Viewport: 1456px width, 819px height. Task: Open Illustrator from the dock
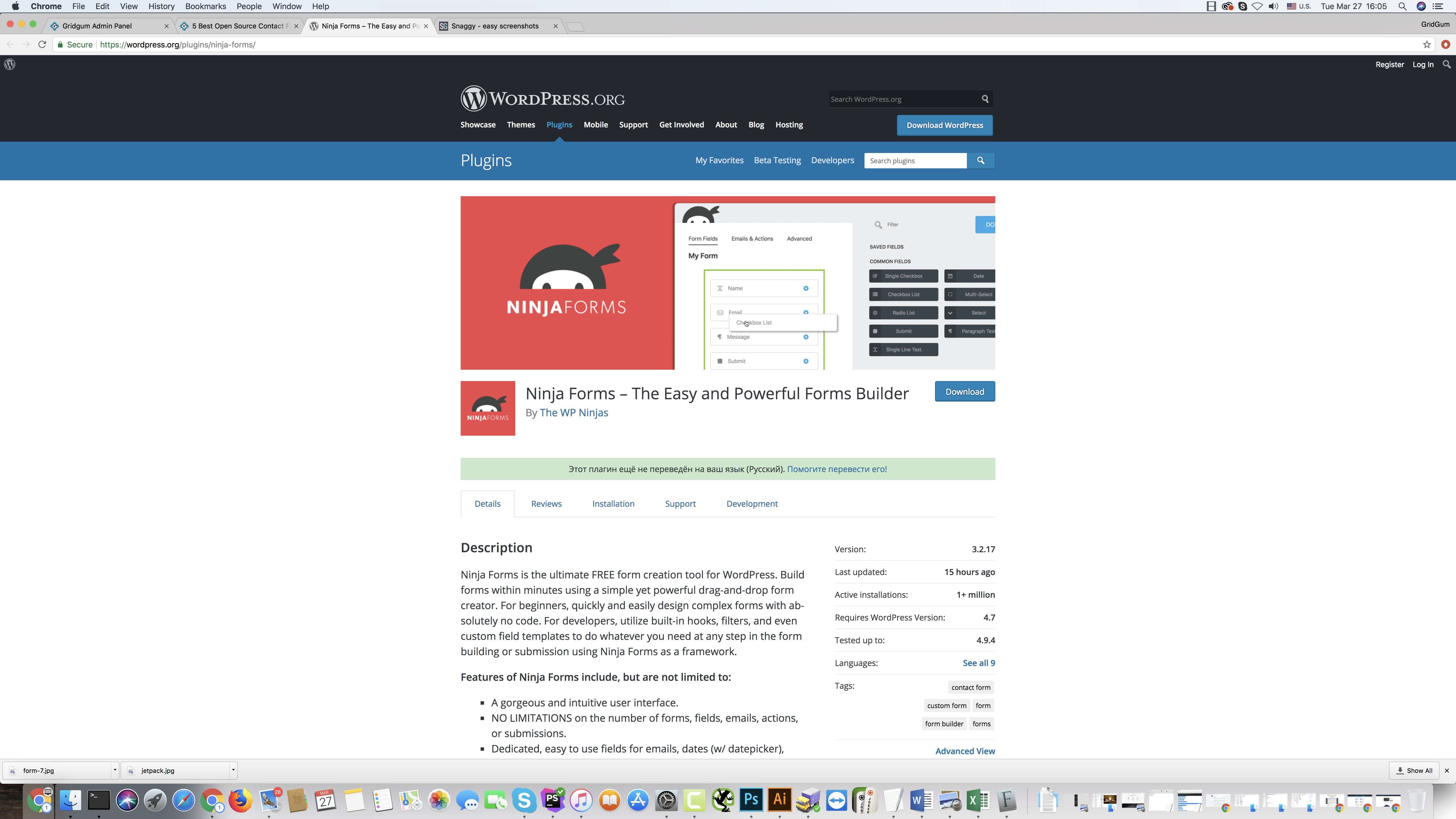pos(780,800)
